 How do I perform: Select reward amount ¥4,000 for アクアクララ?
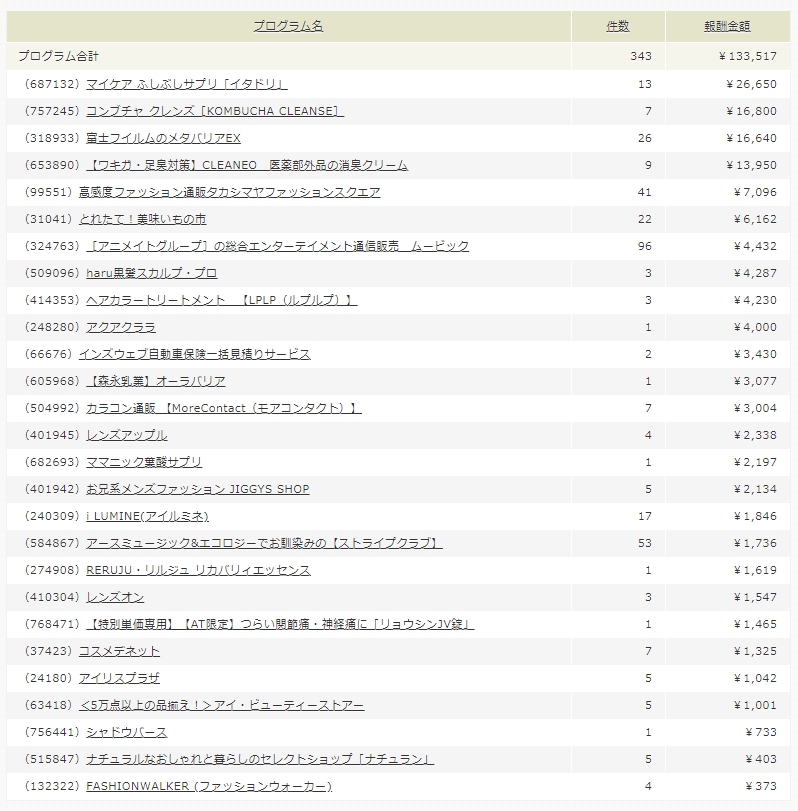point(755,327)
